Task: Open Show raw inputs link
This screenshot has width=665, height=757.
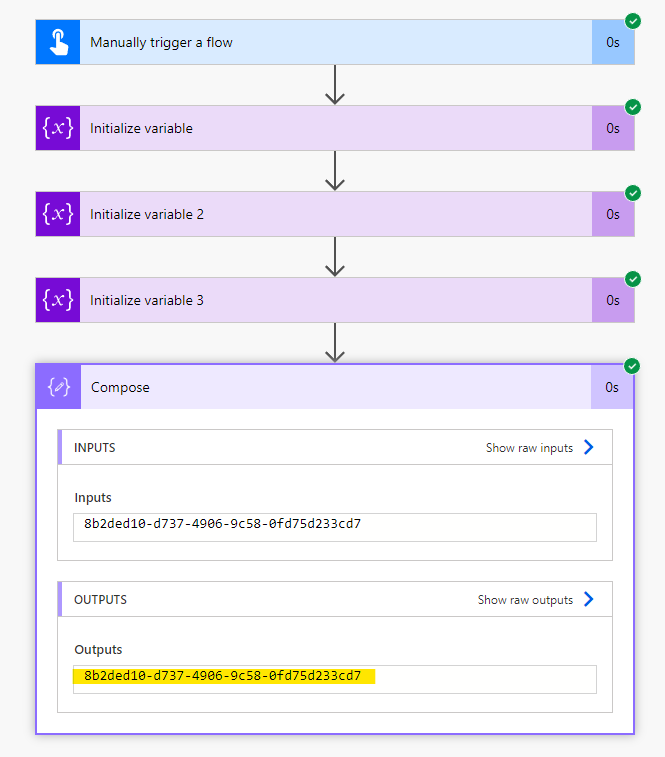Action: point(529,448)
